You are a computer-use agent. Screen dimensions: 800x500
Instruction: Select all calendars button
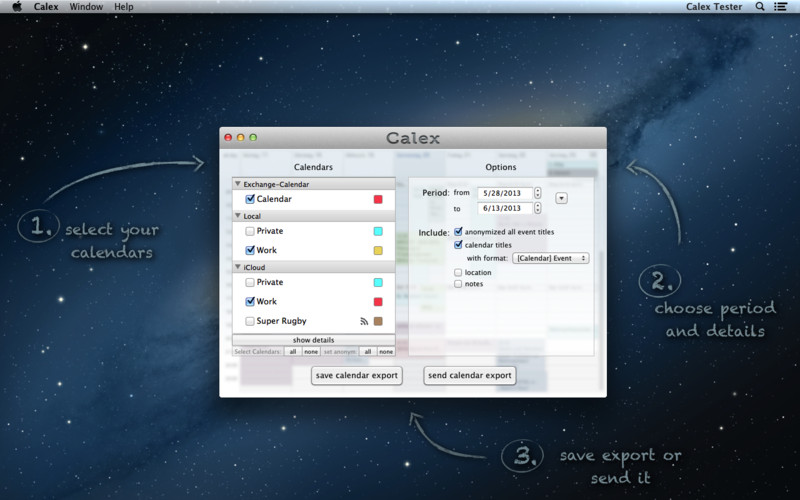pyautogui.click(x=293, y=352)
